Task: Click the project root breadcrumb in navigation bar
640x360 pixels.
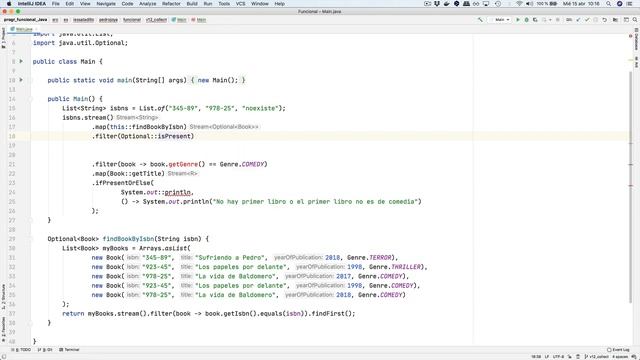Action: (x=25, y=20)
